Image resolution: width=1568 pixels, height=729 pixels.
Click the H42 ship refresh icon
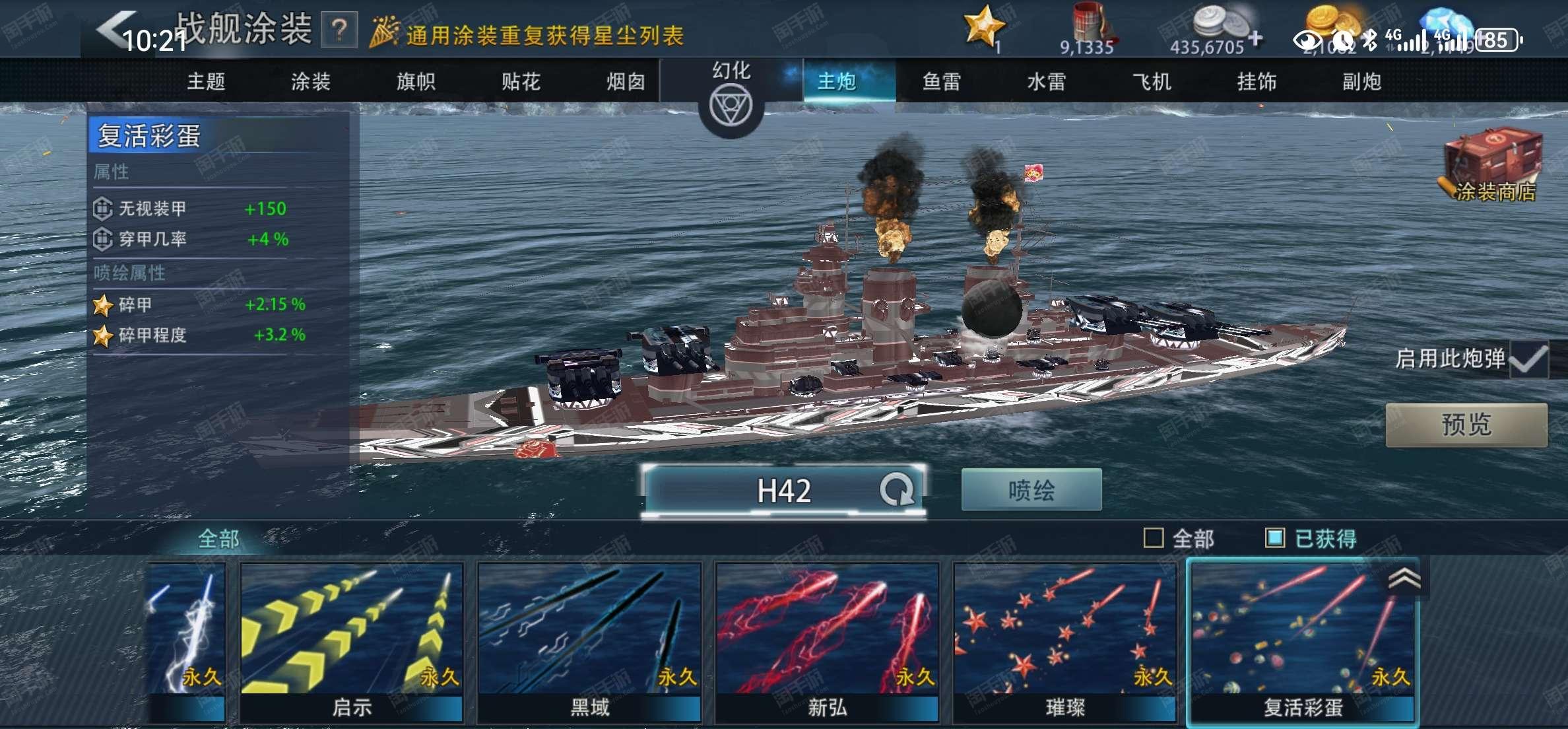pyautogui.click(x=896, y=490)
